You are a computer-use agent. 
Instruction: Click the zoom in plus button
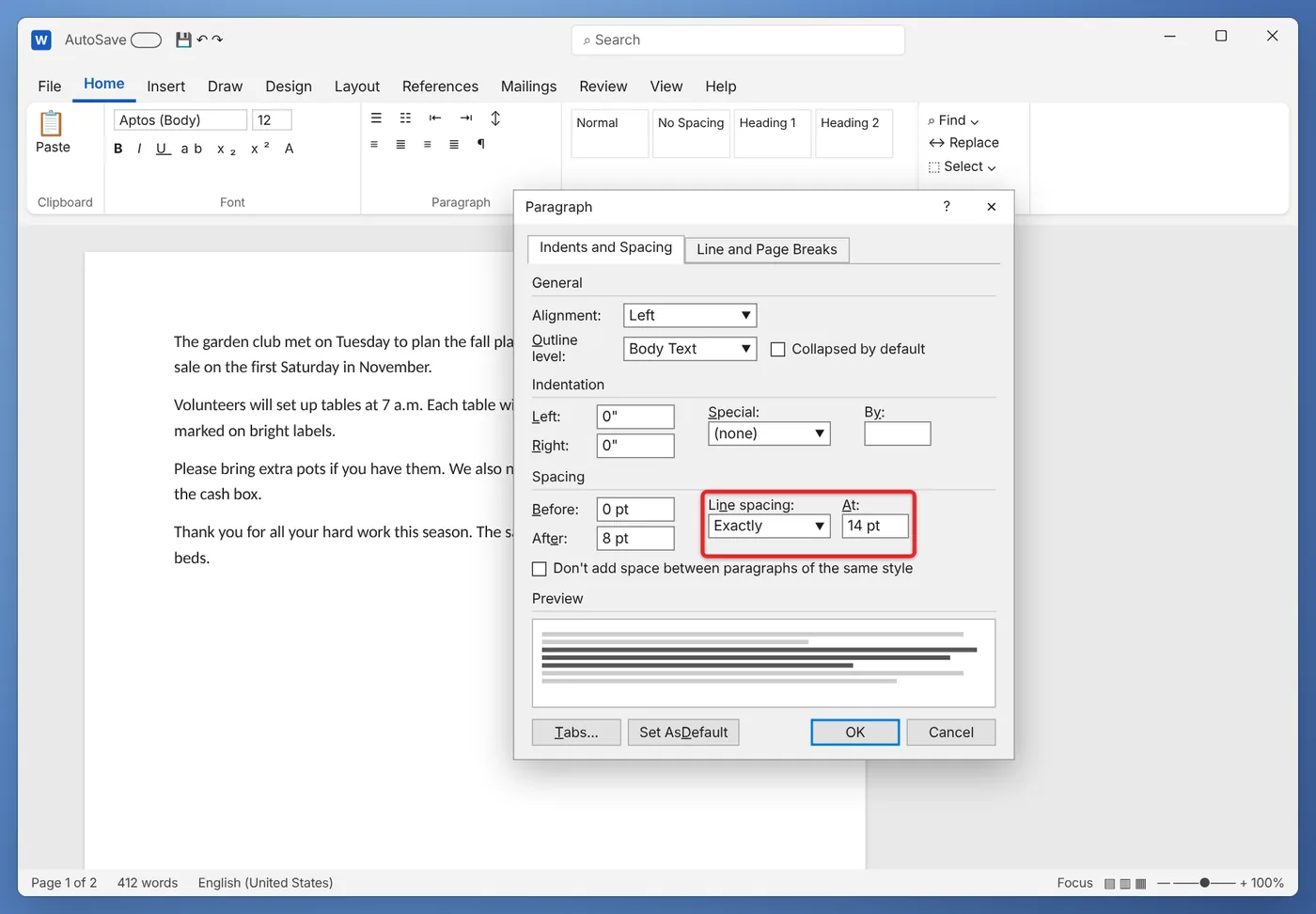[x=1244, y=883]
